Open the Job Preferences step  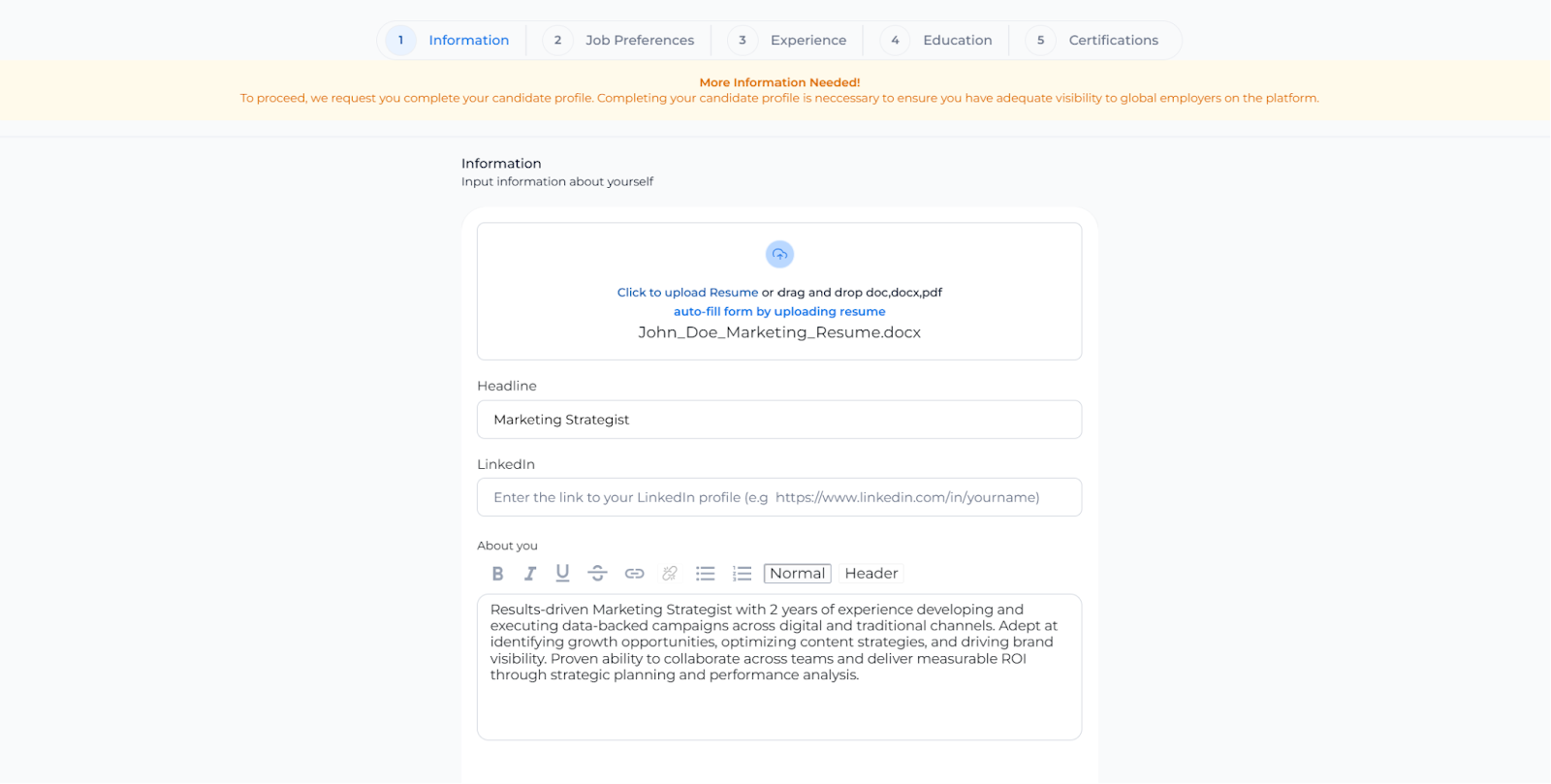click(620, 41)
